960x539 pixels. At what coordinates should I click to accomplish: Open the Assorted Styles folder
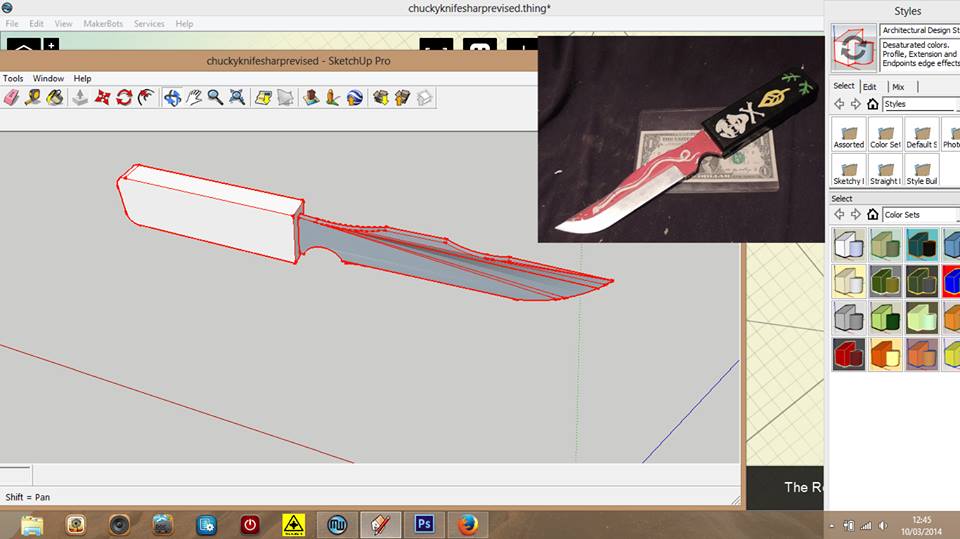point(849,134)
